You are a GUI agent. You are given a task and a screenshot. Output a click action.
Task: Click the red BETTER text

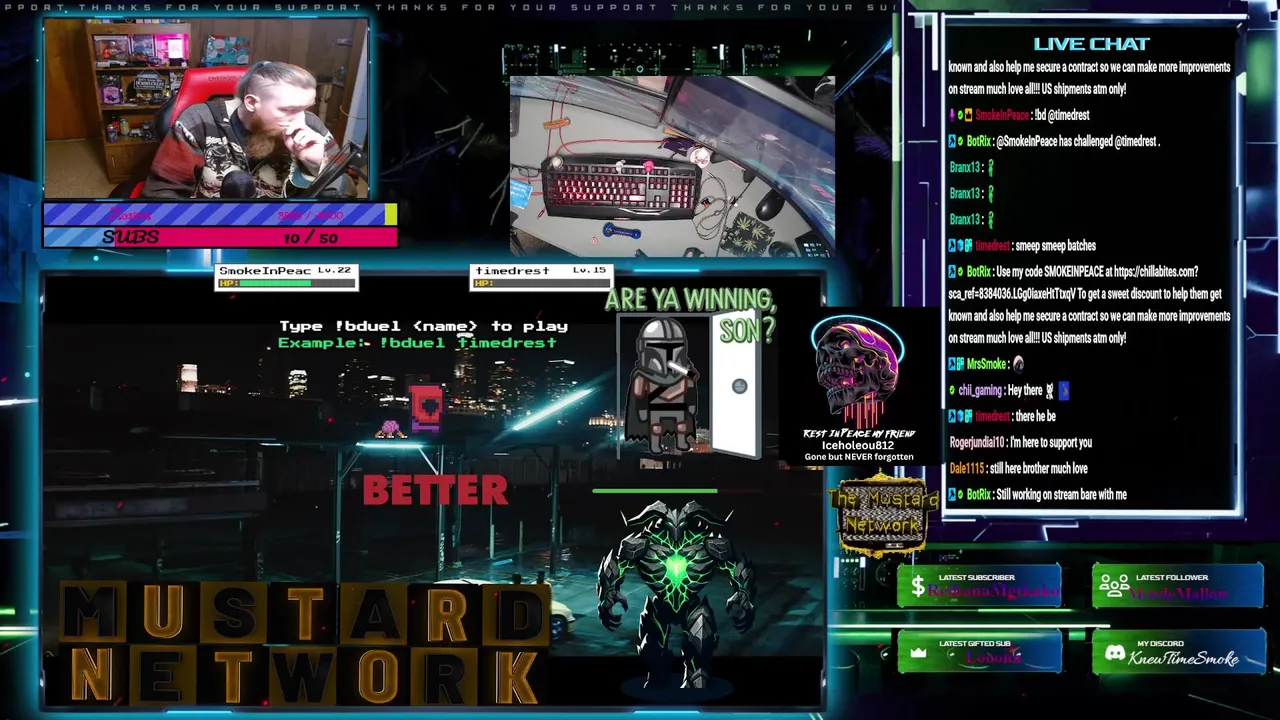[x=435, y=491]
